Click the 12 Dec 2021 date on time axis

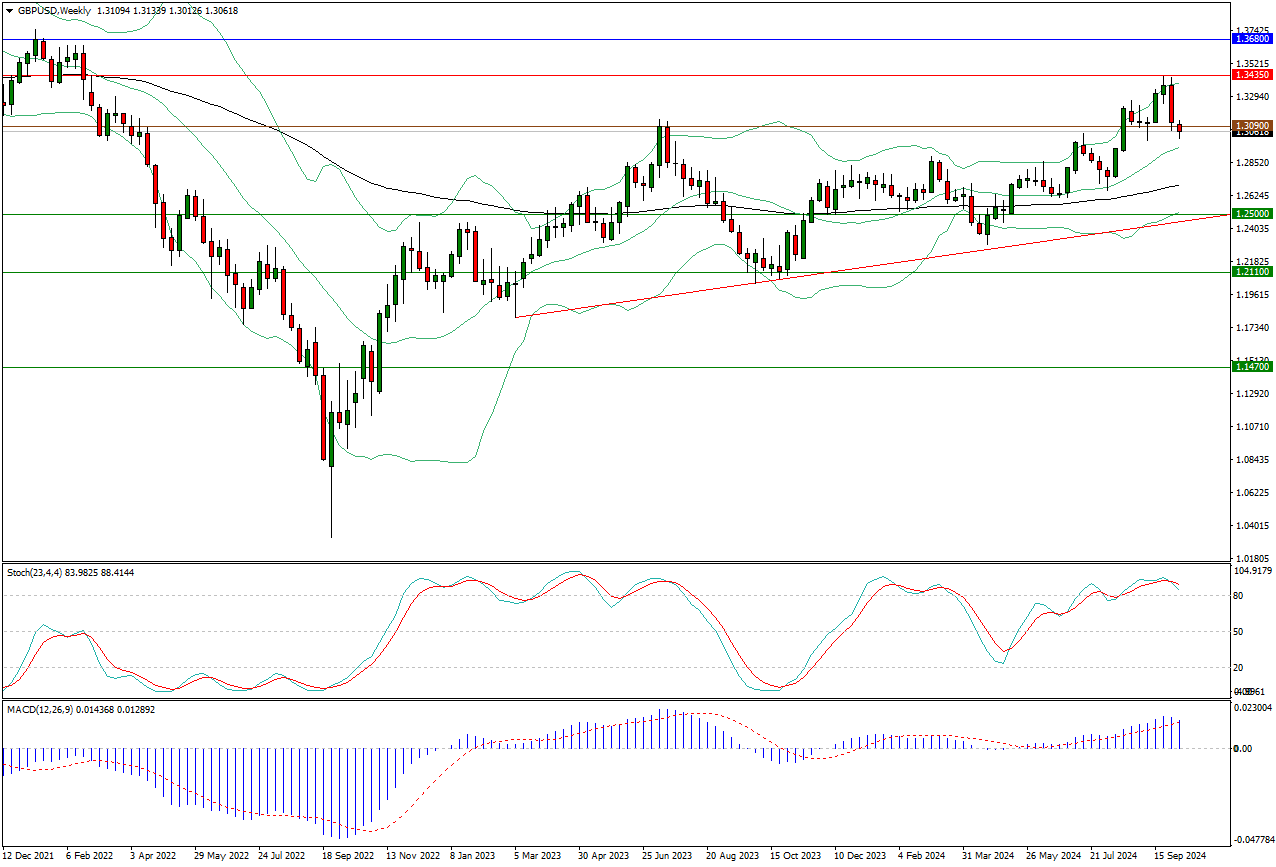tap(28, 857)
